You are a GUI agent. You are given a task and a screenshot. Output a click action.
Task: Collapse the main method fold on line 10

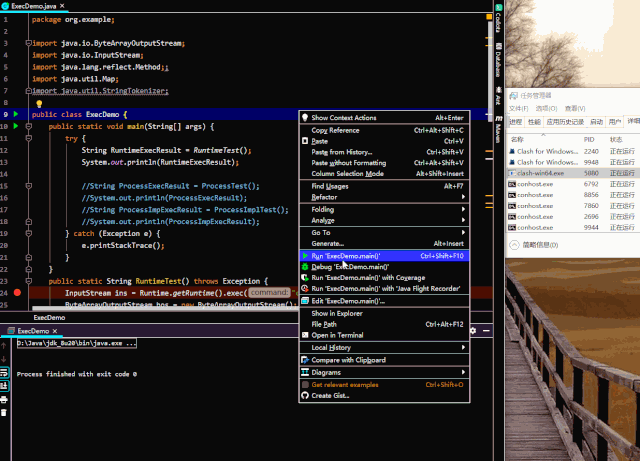29,126
